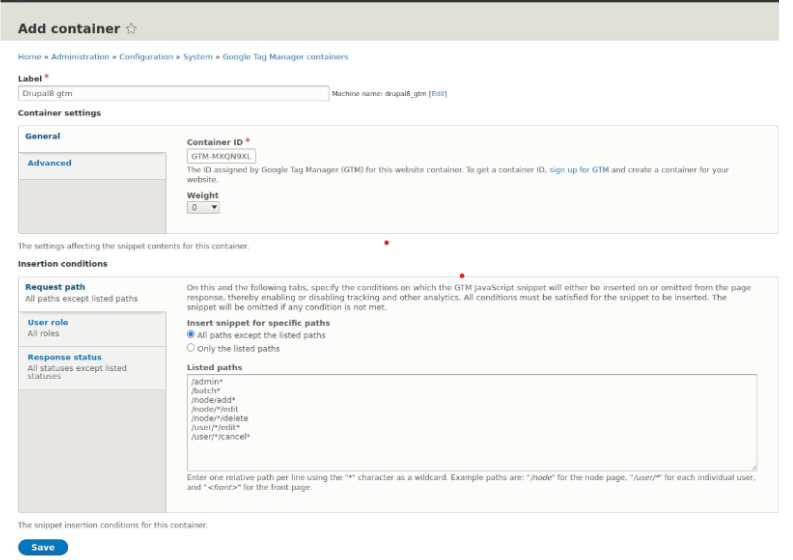This screenshot has width=793, height=560.
Task: Open Google Tag Manager containers breadcrumb
Action: [285, 57]
